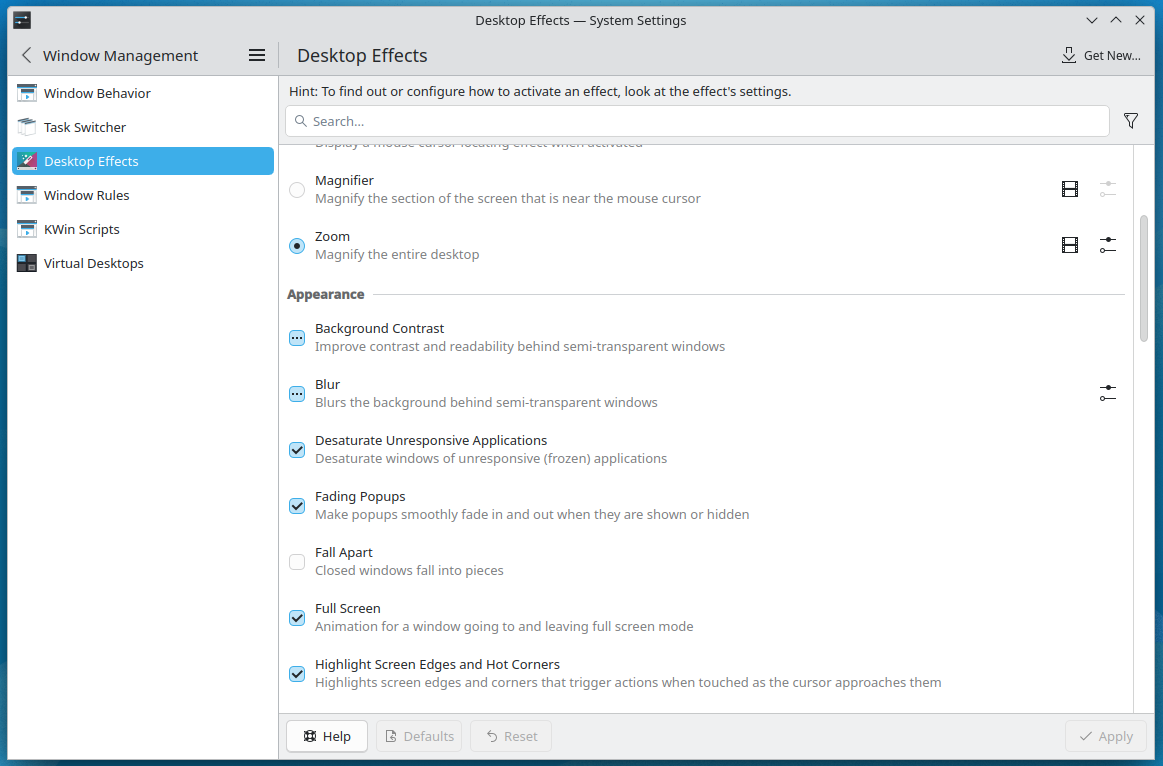Open KWin Scripts settings page
The image size is (1163, 766).
(142, 229)
